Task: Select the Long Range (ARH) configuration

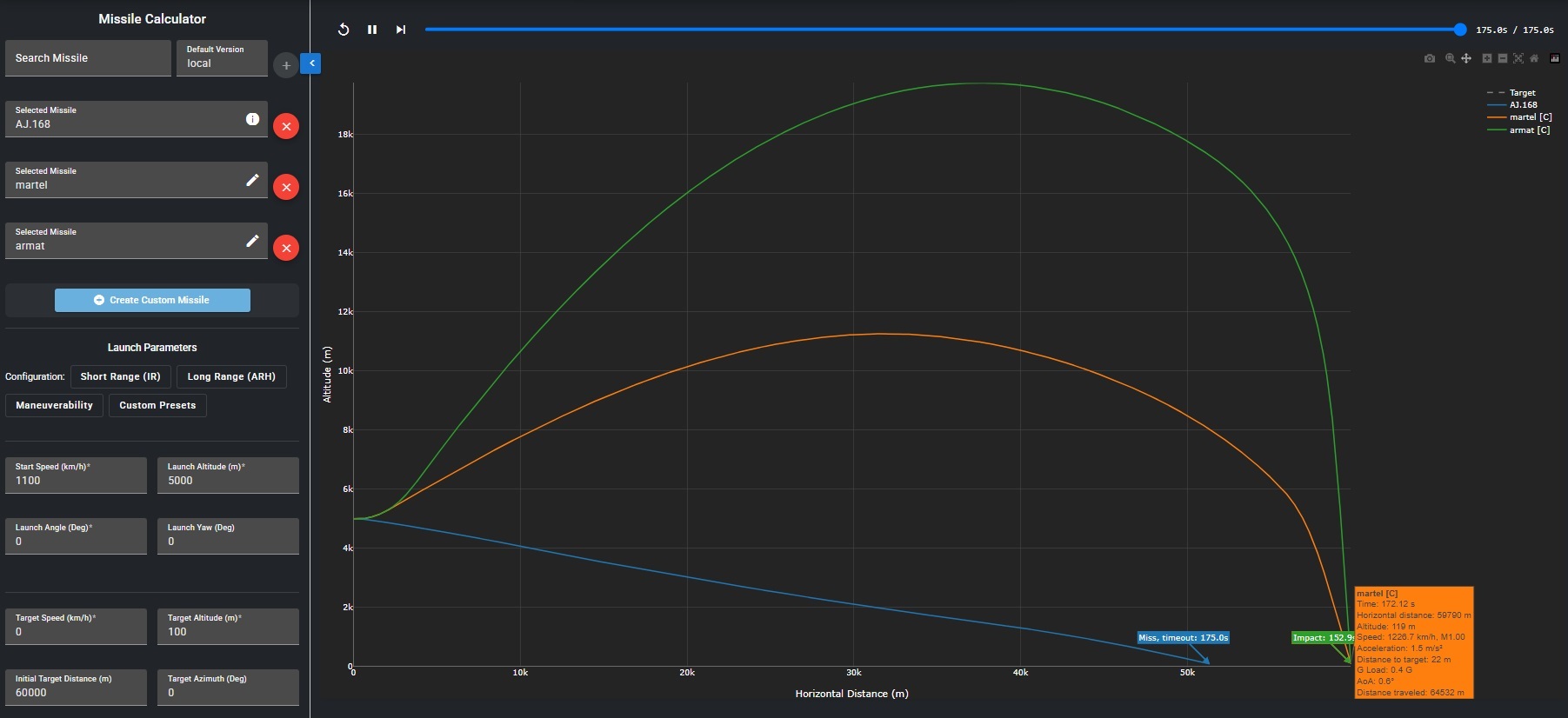Action: (231, 376)
